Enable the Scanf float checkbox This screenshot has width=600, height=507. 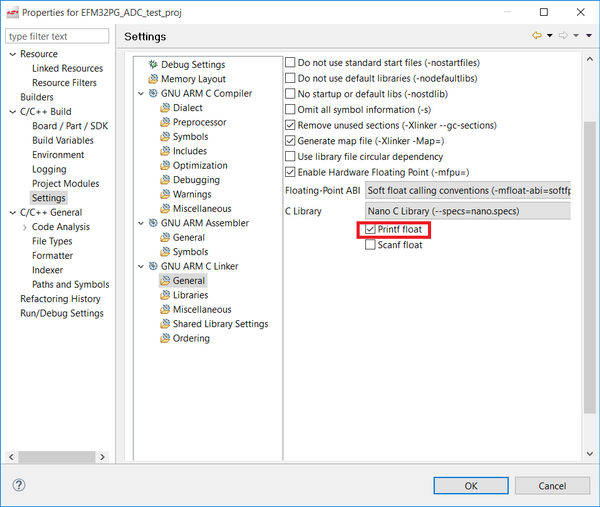coord(370,245)
